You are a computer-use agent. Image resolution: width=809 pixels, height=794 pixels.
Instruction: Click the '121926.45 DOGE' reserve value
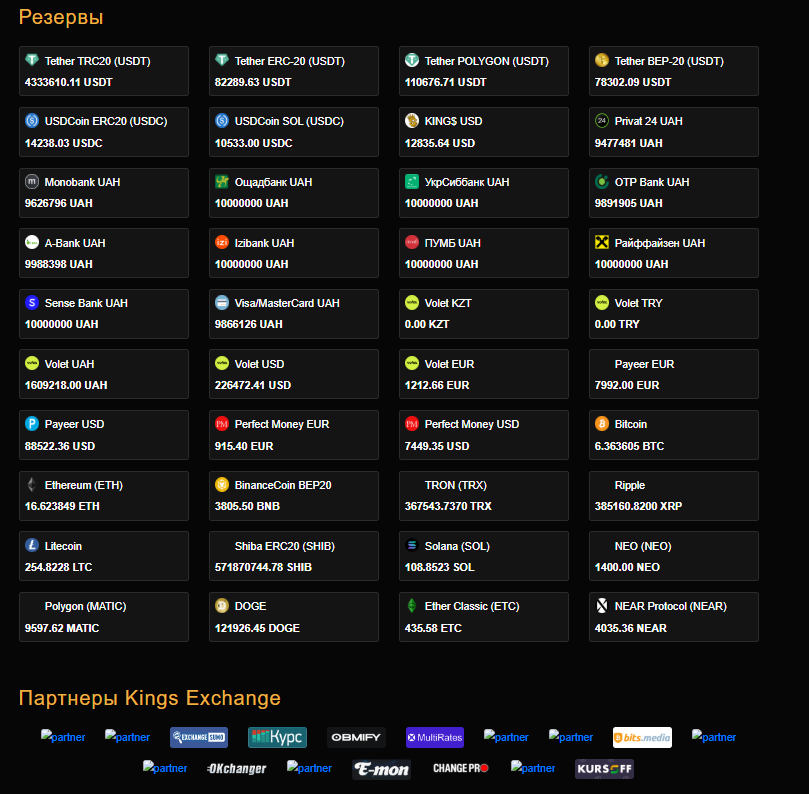[257, 628]
